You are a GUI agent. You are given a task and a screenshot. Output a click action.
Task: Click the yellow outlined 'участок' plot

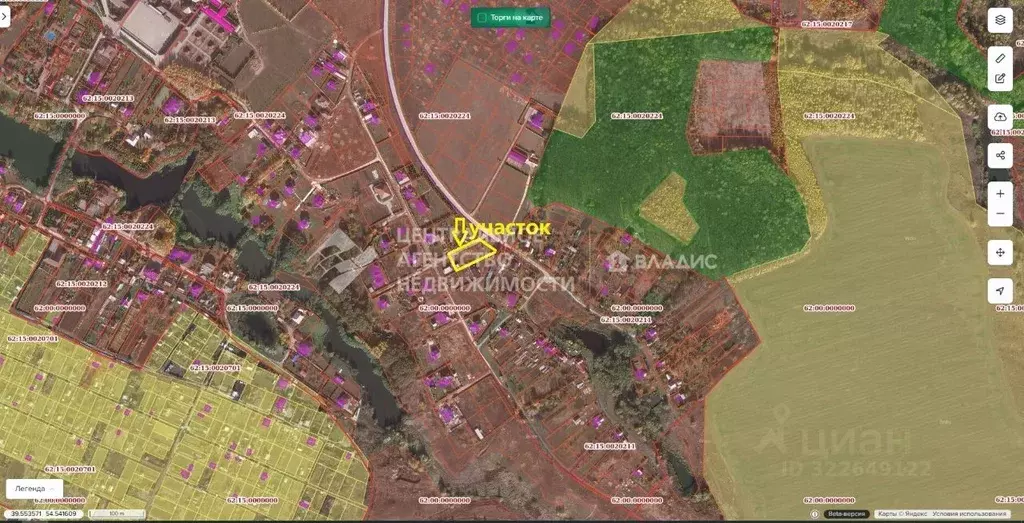(471, 258)
